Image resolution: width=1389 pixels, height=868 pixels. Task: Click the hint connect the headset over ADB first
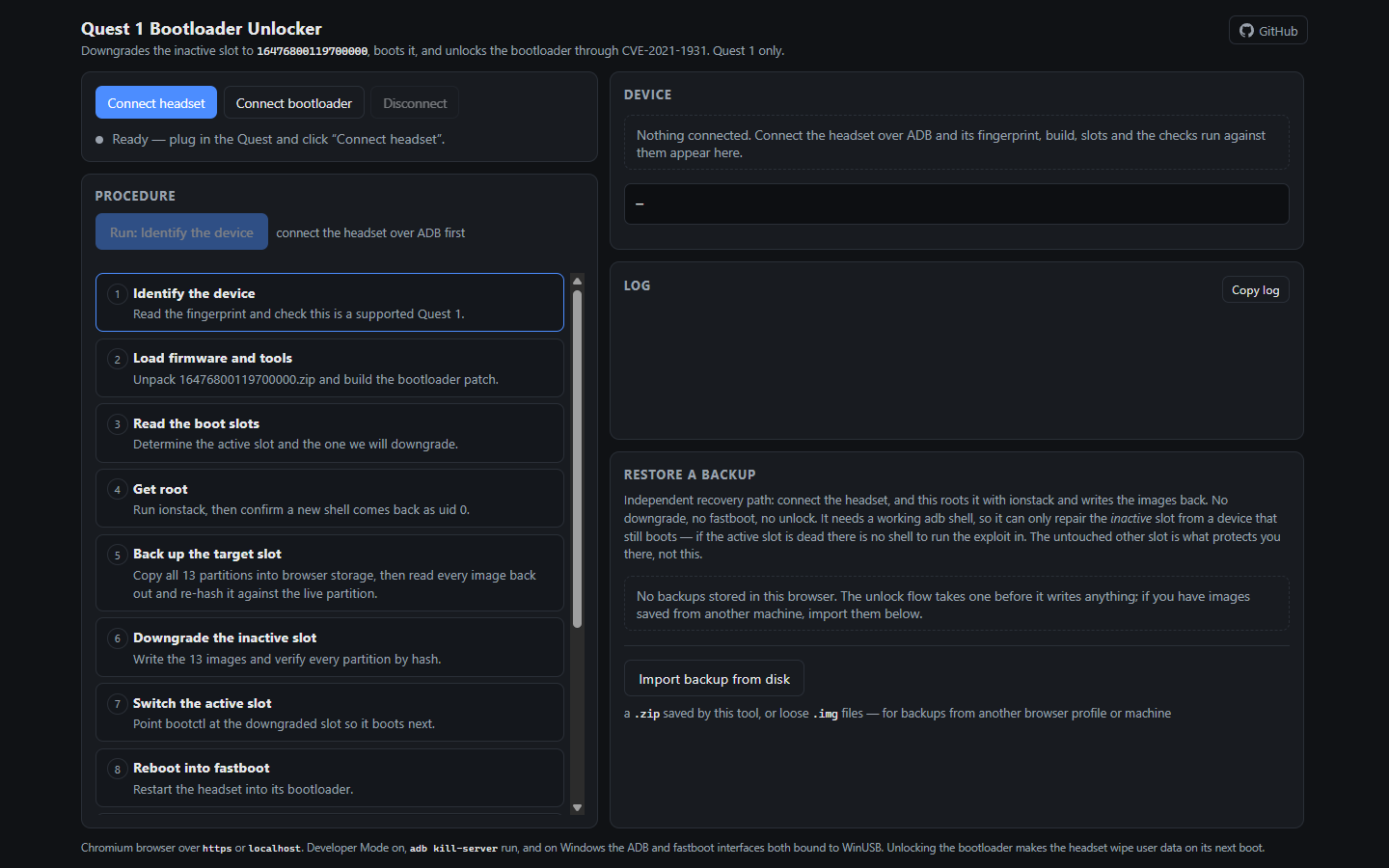370,233
